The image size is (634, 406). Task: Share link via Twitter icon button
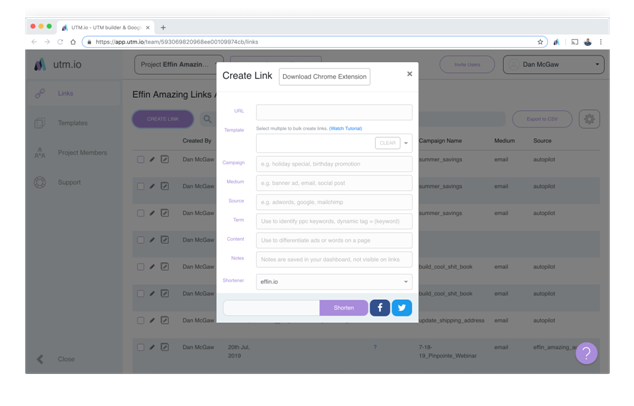pos(402,308)
